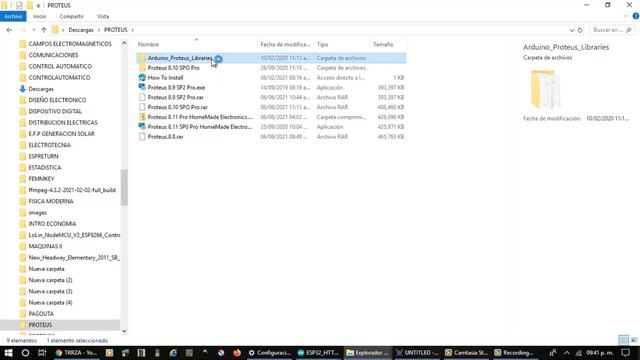
Task: Open images folder in sidebar
Action: click(x=38, y=213)
